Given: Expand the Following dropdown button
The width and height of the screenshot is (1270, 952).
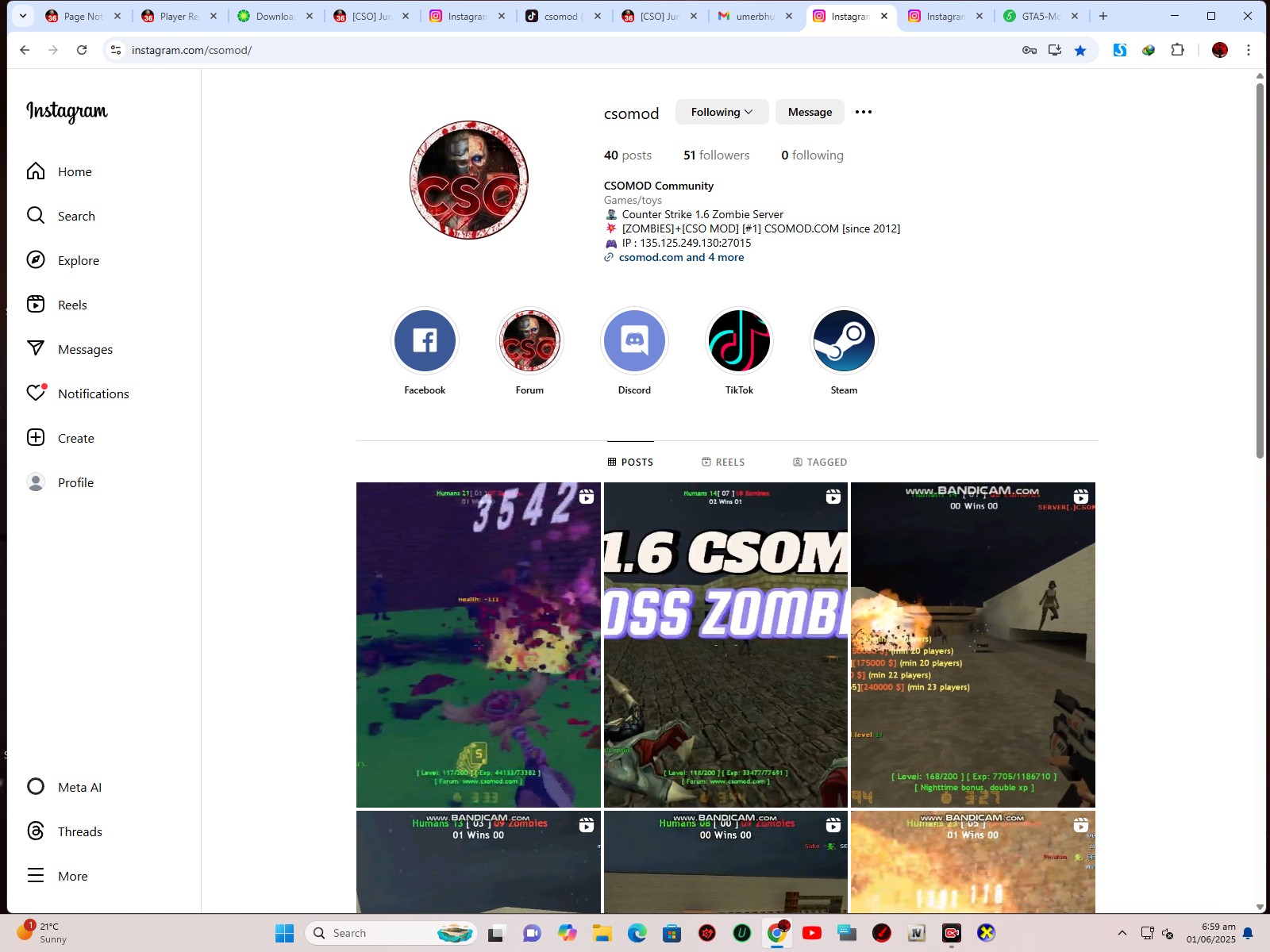Looking at the screenshot, I should pyautogui.click(x=722, y=112).
